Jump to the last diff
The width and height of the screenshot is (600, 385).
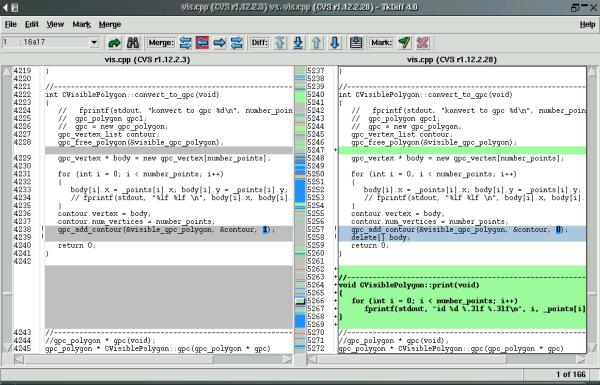(298, 42)
